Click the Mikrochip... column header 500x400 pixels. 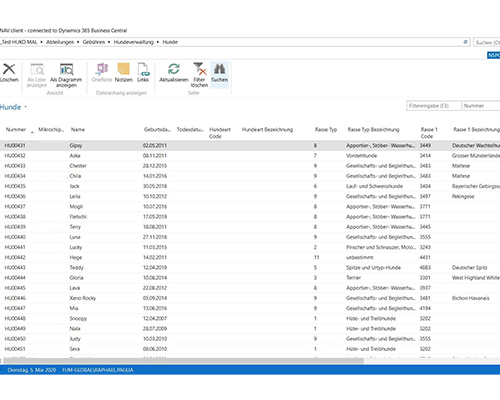point(51,130)
